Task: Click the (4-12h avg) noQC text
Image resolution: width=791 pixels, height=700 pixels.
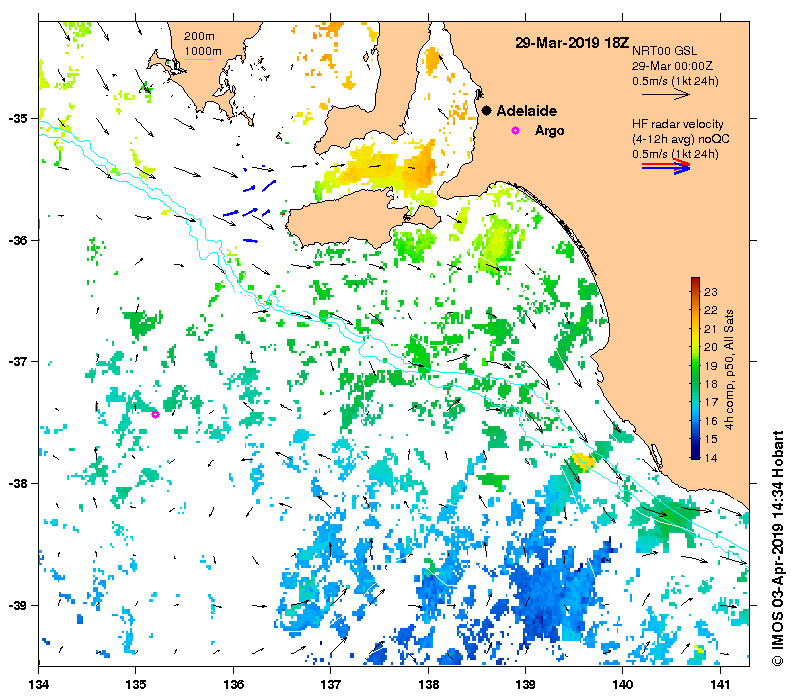Action: (681, 139)
